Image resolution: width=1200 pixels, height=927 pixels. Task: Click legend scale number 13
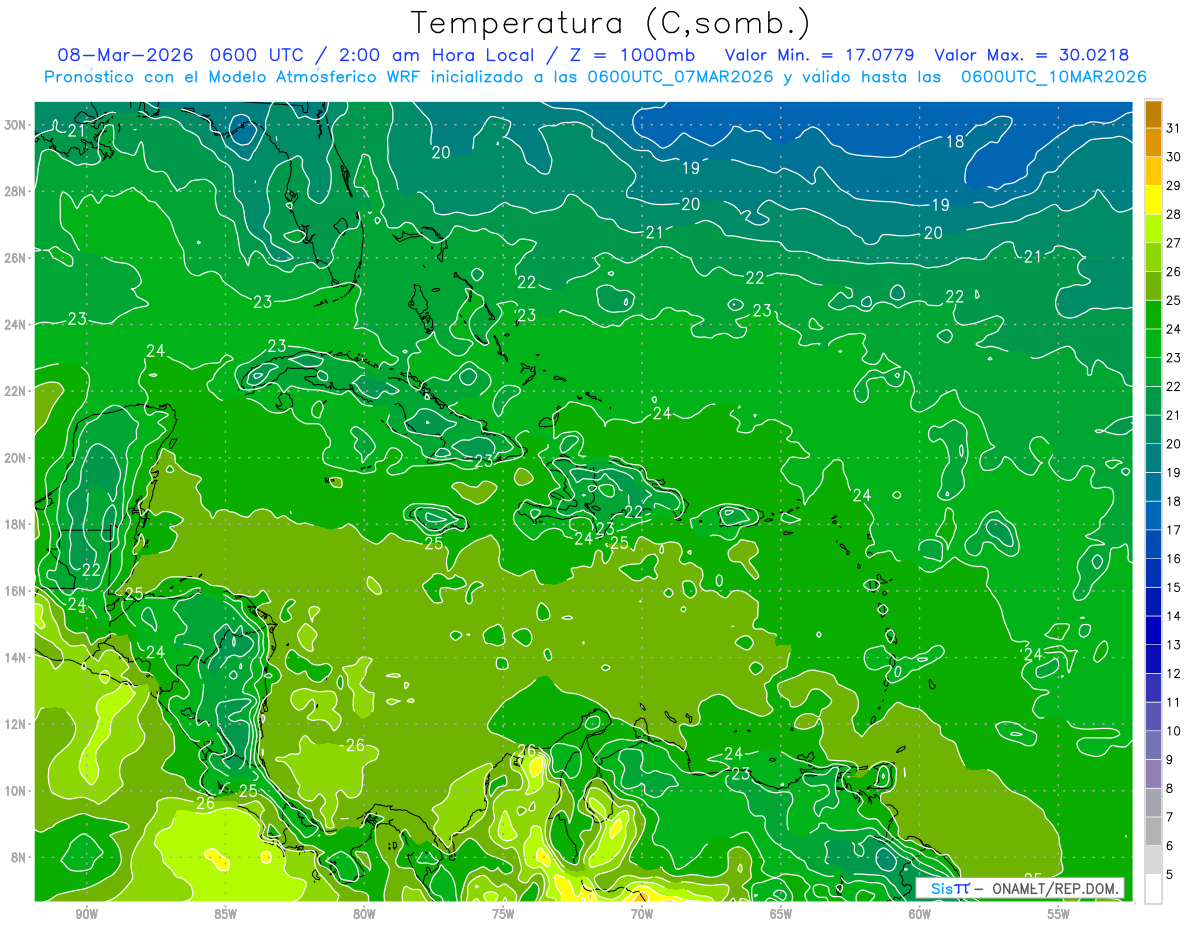1174,645
